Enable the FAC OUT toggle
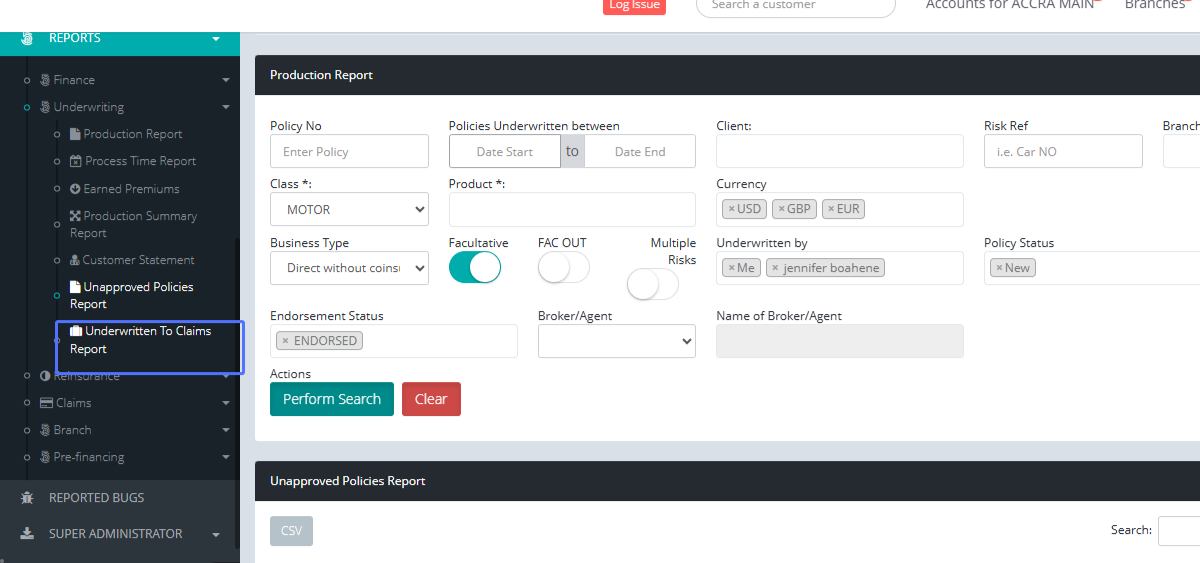The width and height of the screenshot is (1200, 563). (x=564, y=268)
